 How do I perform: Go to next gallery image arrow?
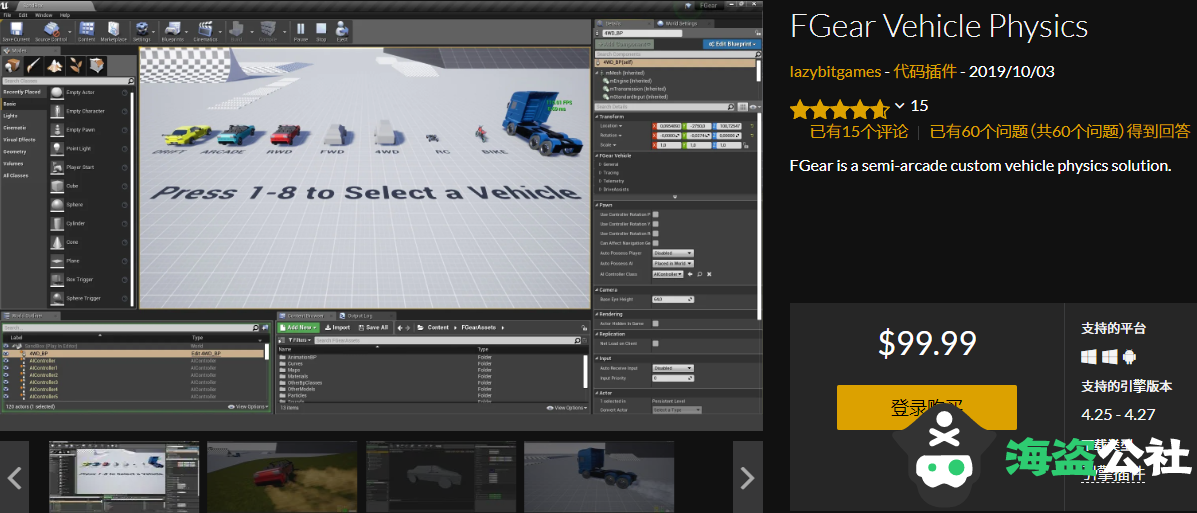(747, 477)
